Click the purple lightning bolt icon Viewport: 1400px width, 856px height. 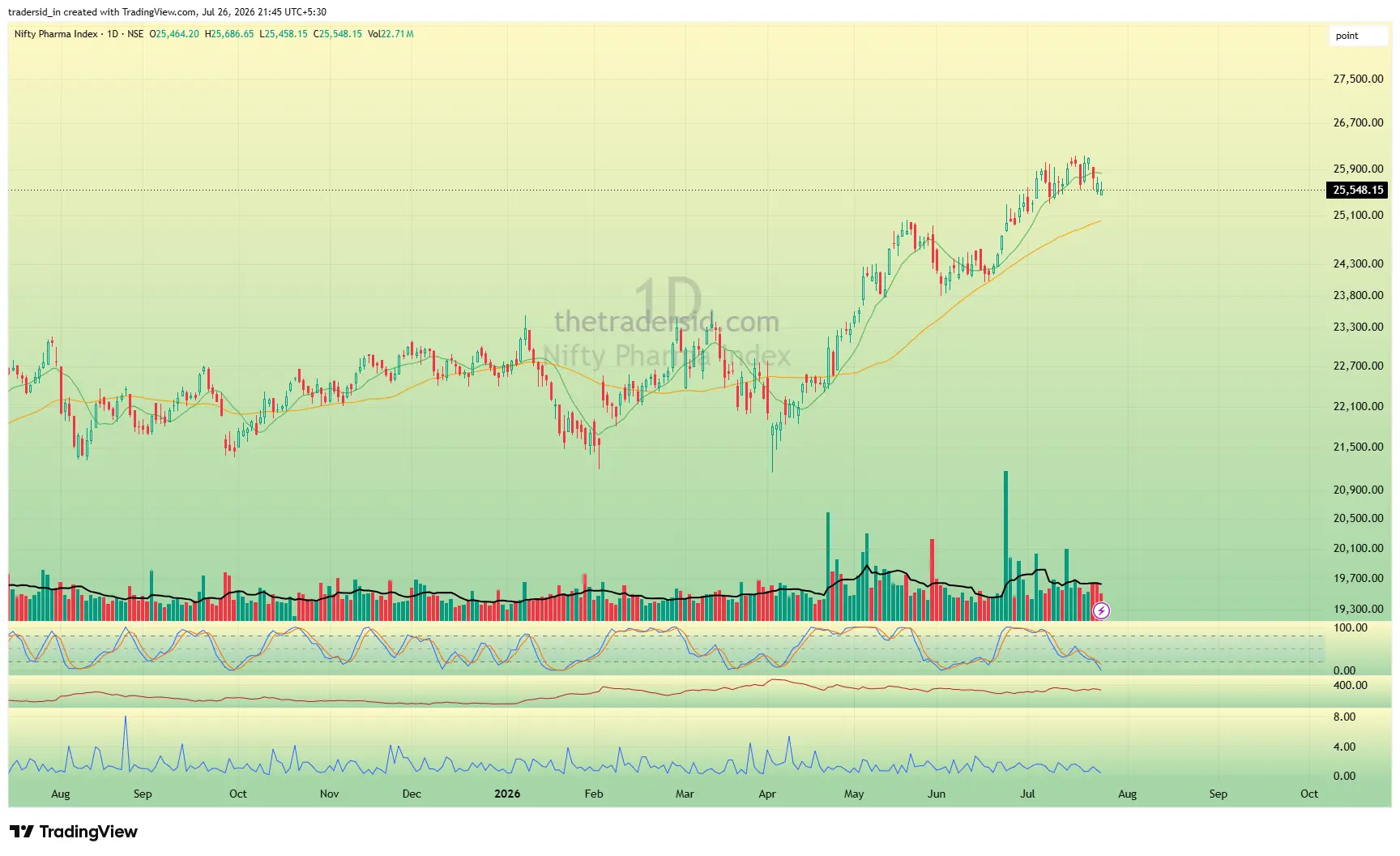click(1101, 611)
